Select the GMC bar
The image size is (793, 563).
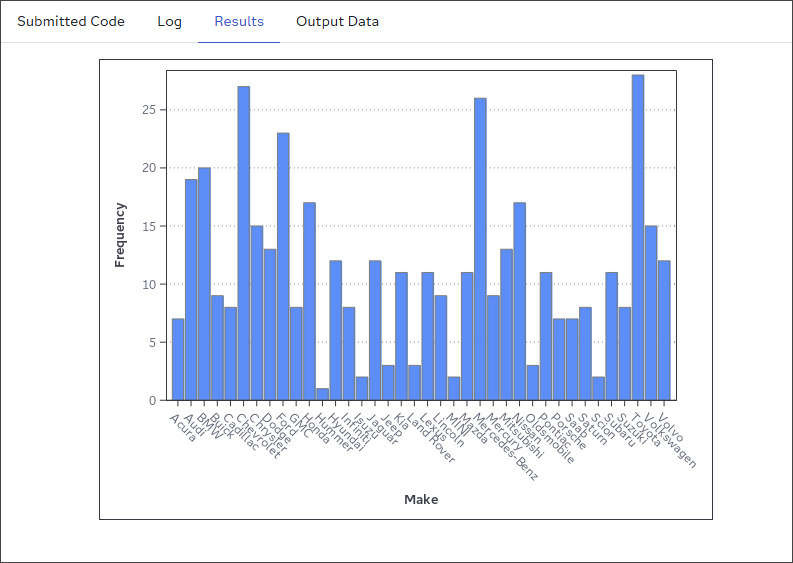(296, 354)
